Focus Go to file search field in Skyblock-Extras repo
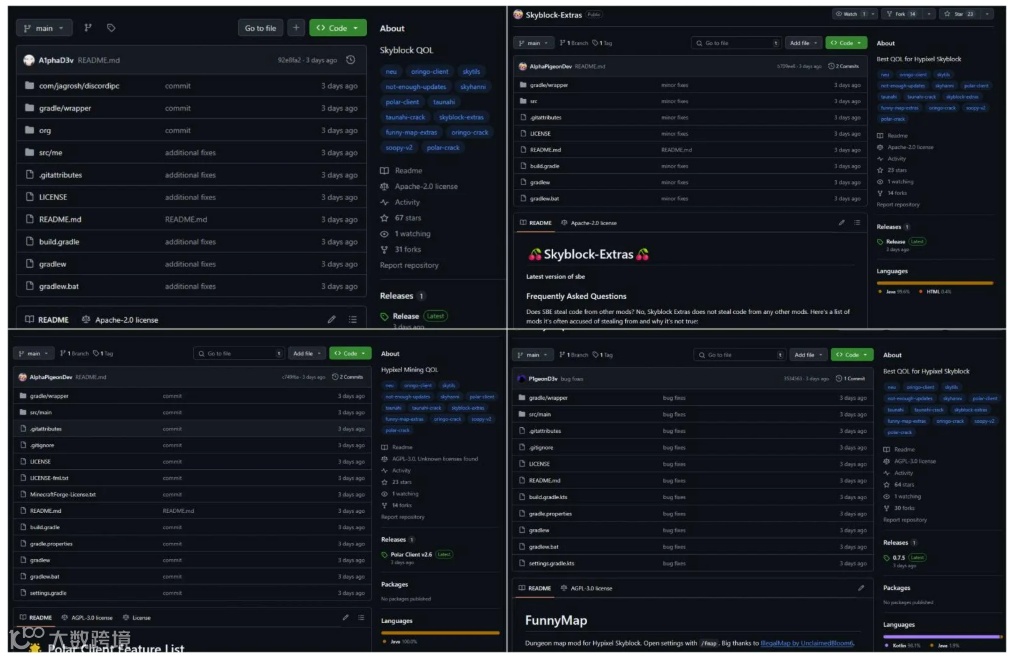The width and height of the screenshot is (1011, 658). click(x=736, y=43)
